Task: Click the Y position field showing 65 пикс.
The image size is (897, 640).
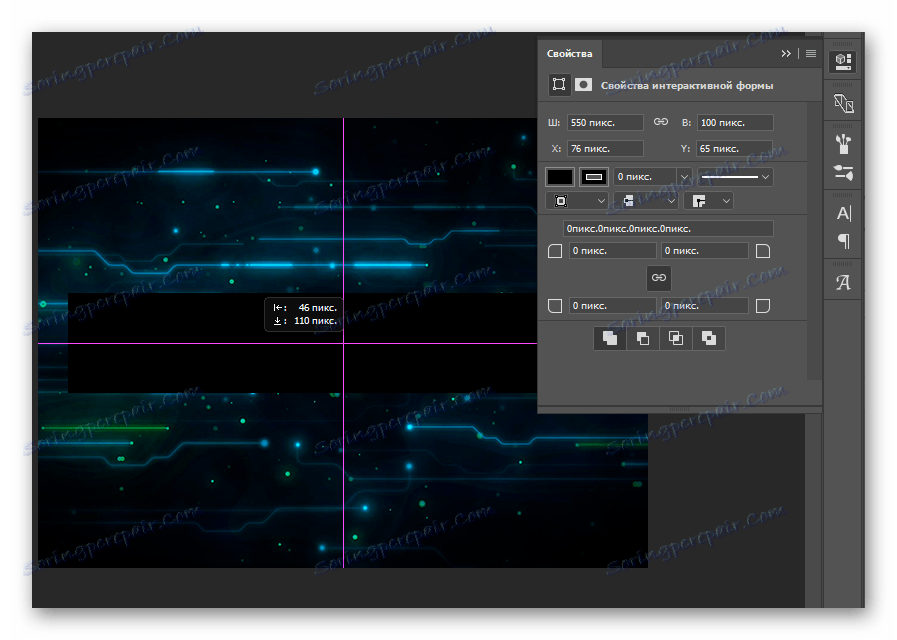Action: pos(735,149)
